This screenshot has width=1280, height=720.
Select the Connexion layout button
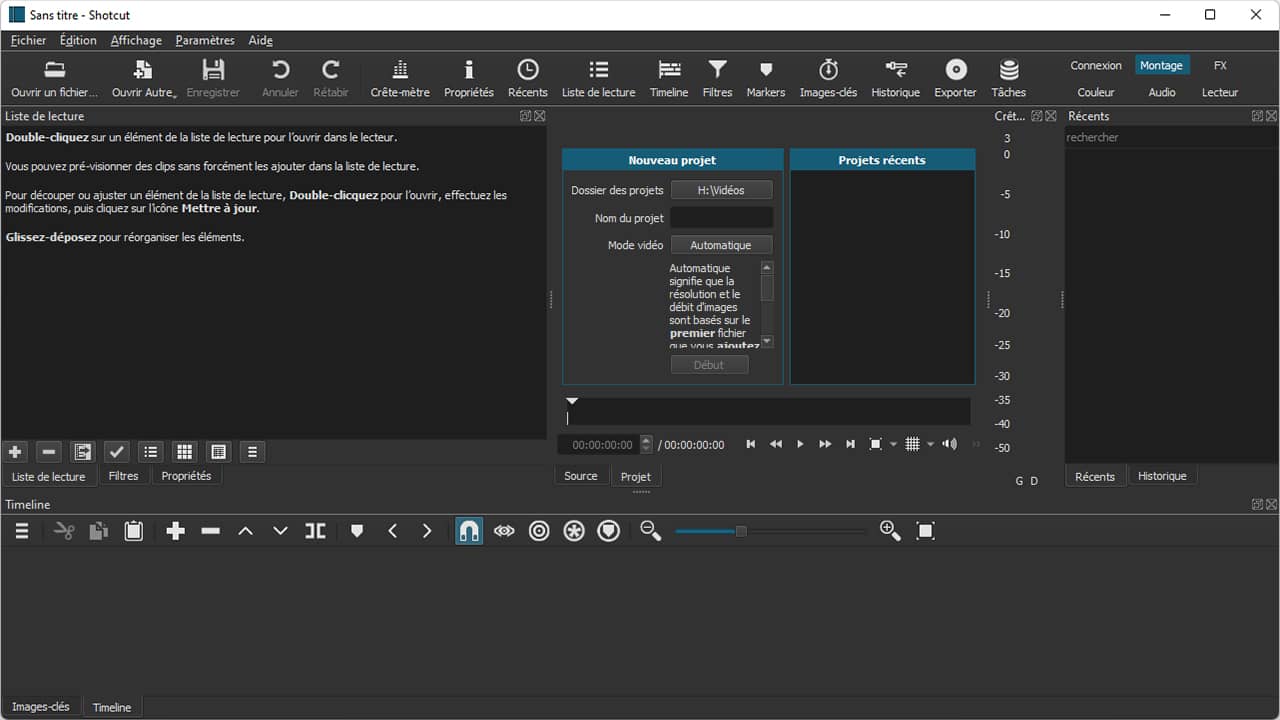click(1096, 65)
